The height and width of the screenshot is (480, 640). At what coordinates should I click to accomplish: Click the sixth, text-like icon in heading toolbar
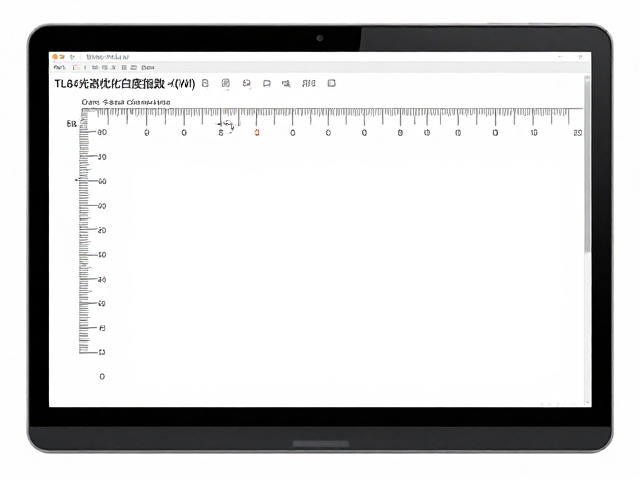309,83
